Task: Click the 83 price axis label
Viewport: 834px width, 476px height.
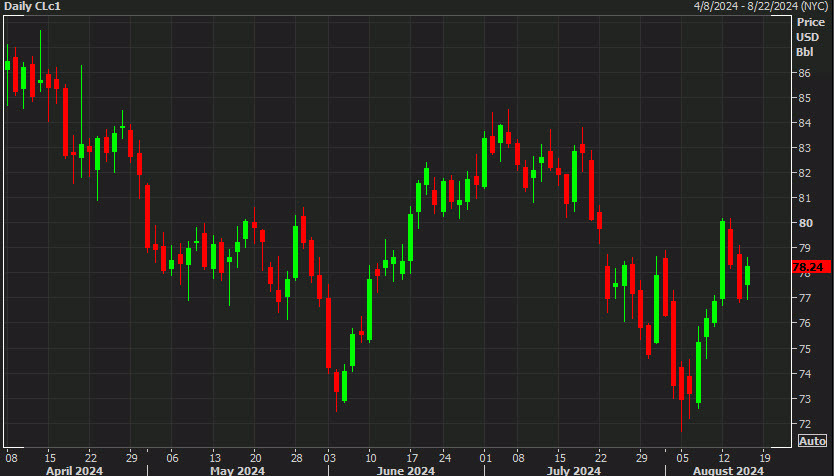Action: coord(805,148)
